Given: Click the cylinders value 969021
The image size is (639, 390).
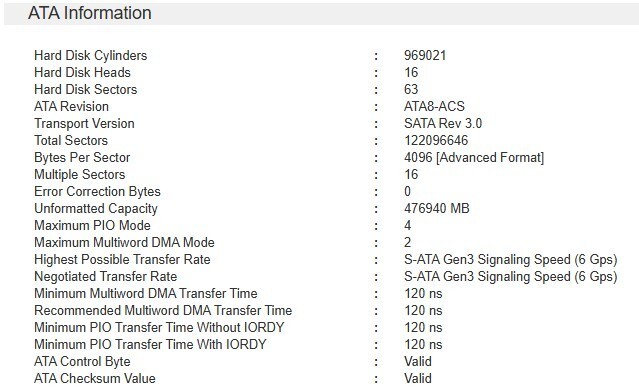Looking at the screenshot, I should click(425, 55).
